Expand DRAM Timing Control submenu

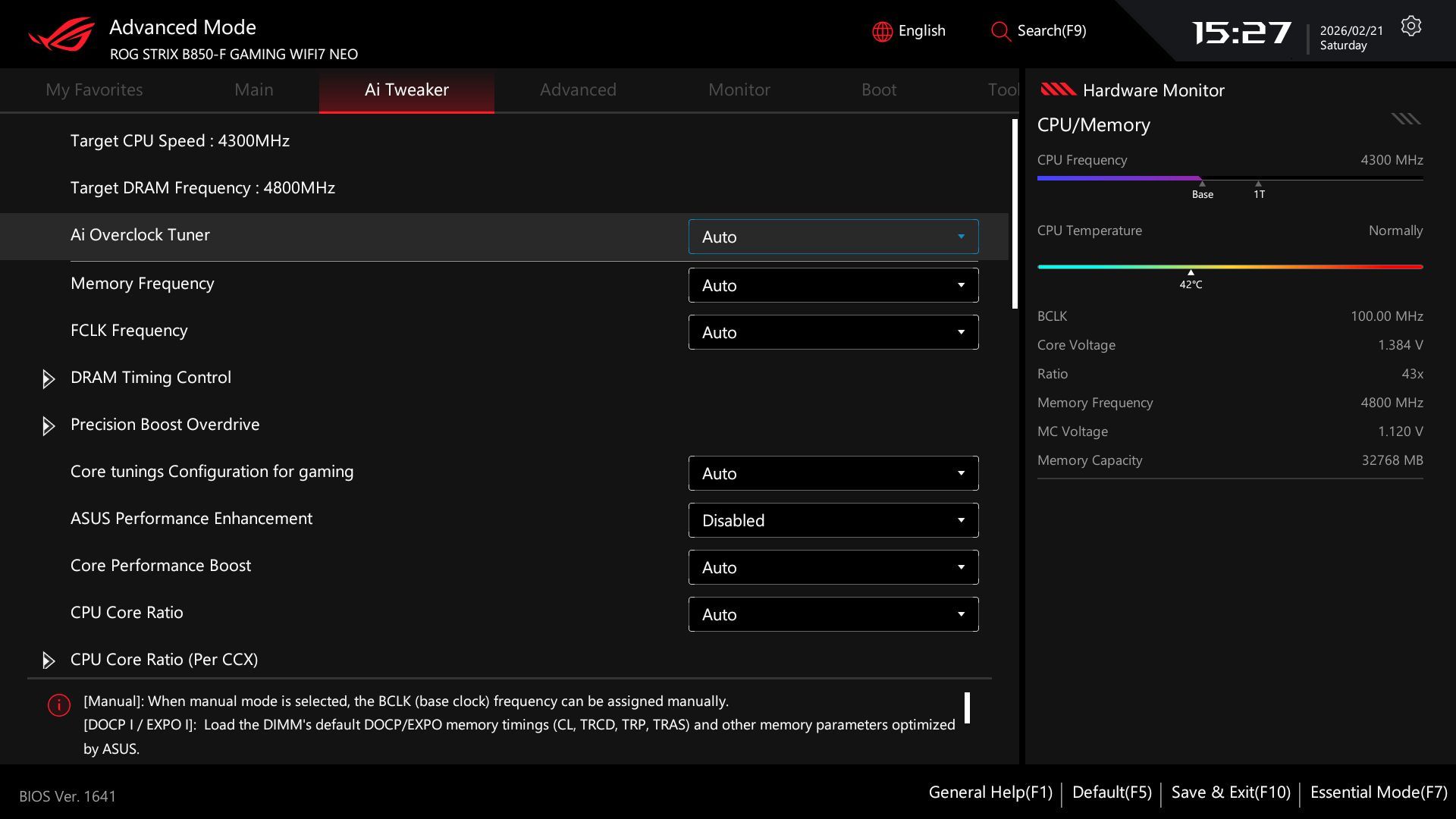pos(151,377)
